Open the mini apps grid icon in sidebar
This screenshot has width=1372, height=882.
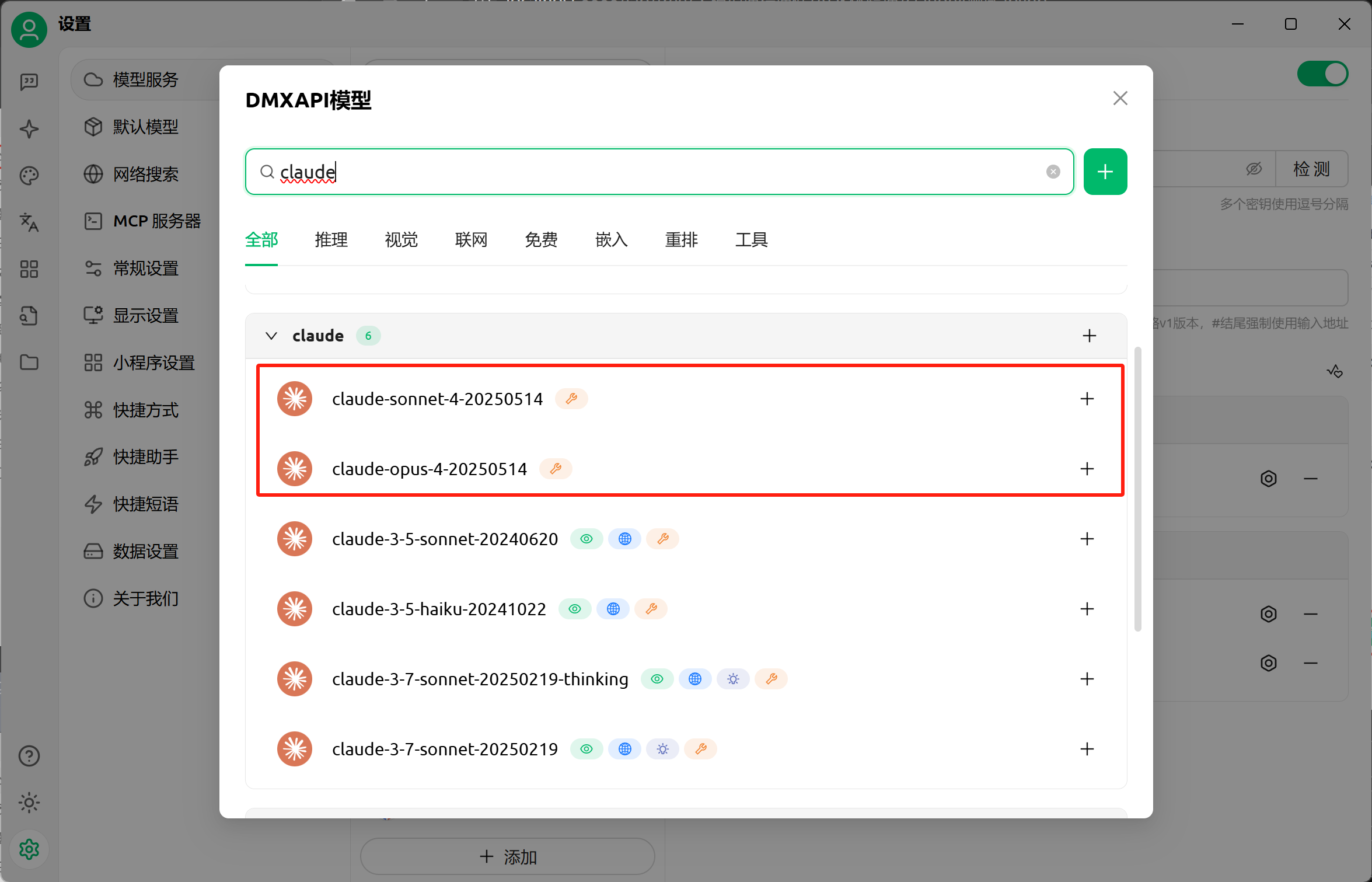point(29,269)
